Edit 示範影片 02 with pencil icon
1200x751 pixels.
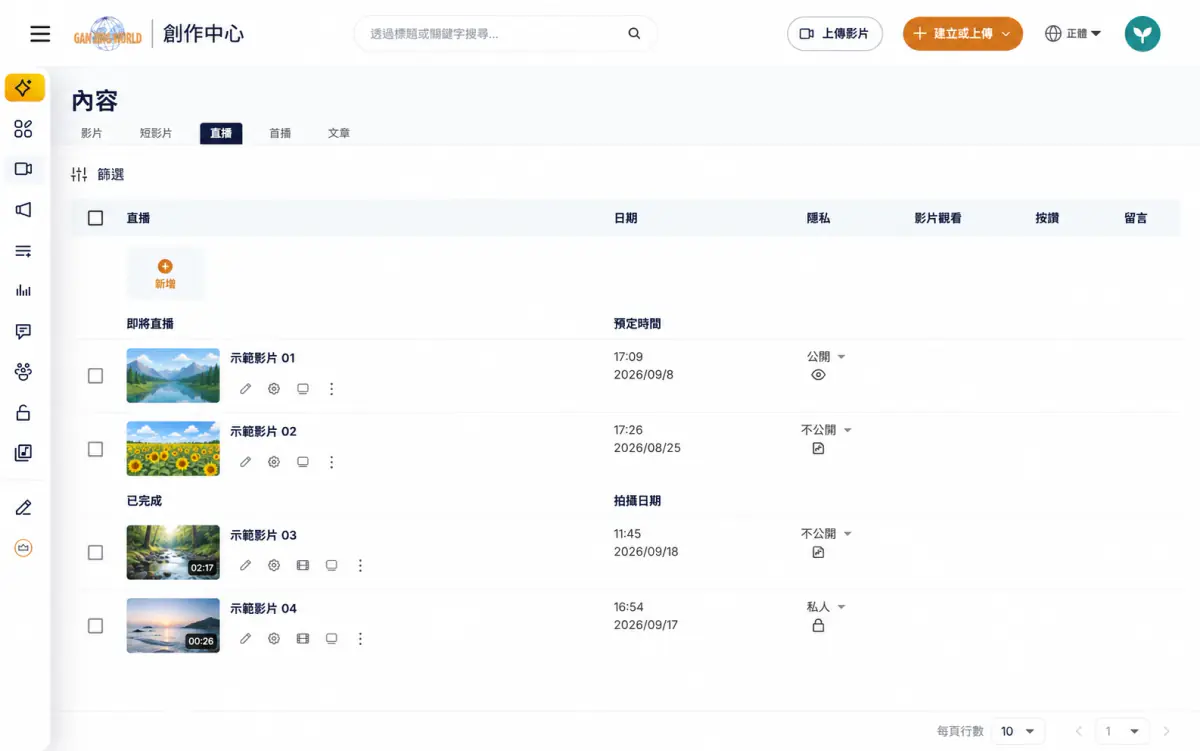point(245,462)
